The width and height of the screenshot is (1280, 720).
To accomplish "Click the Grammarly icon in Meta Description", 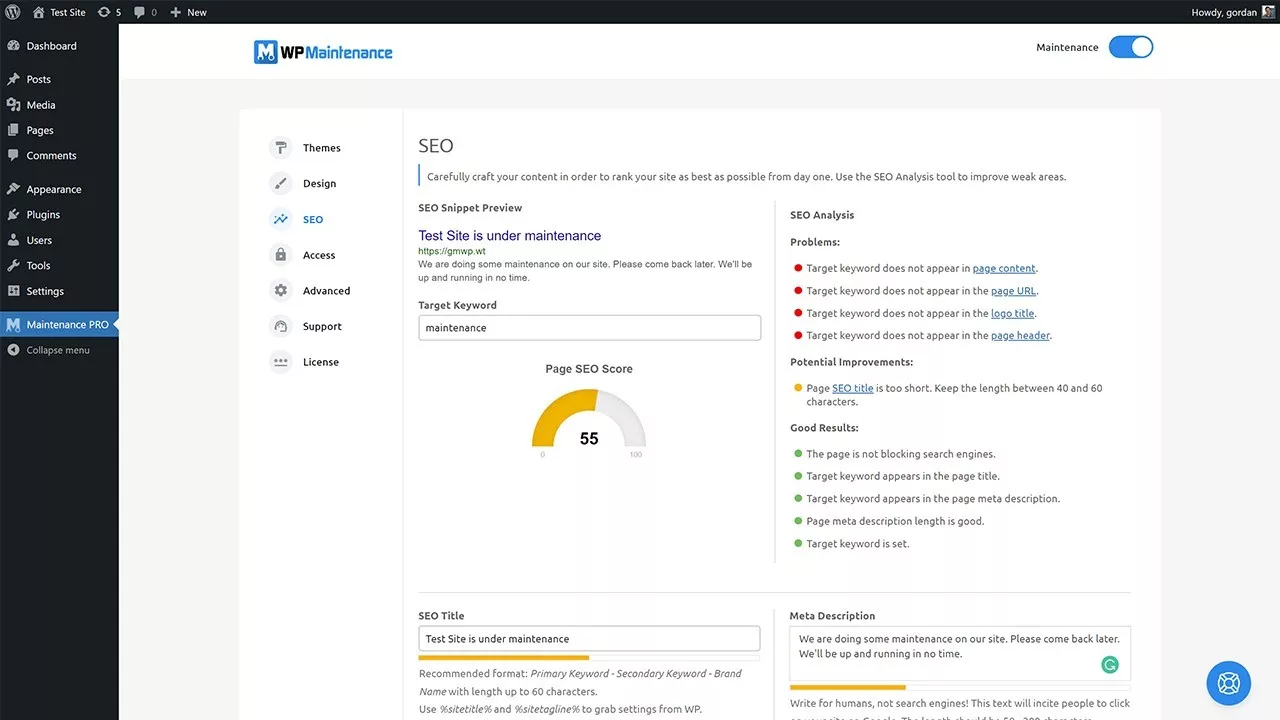I will (1109, 665).
